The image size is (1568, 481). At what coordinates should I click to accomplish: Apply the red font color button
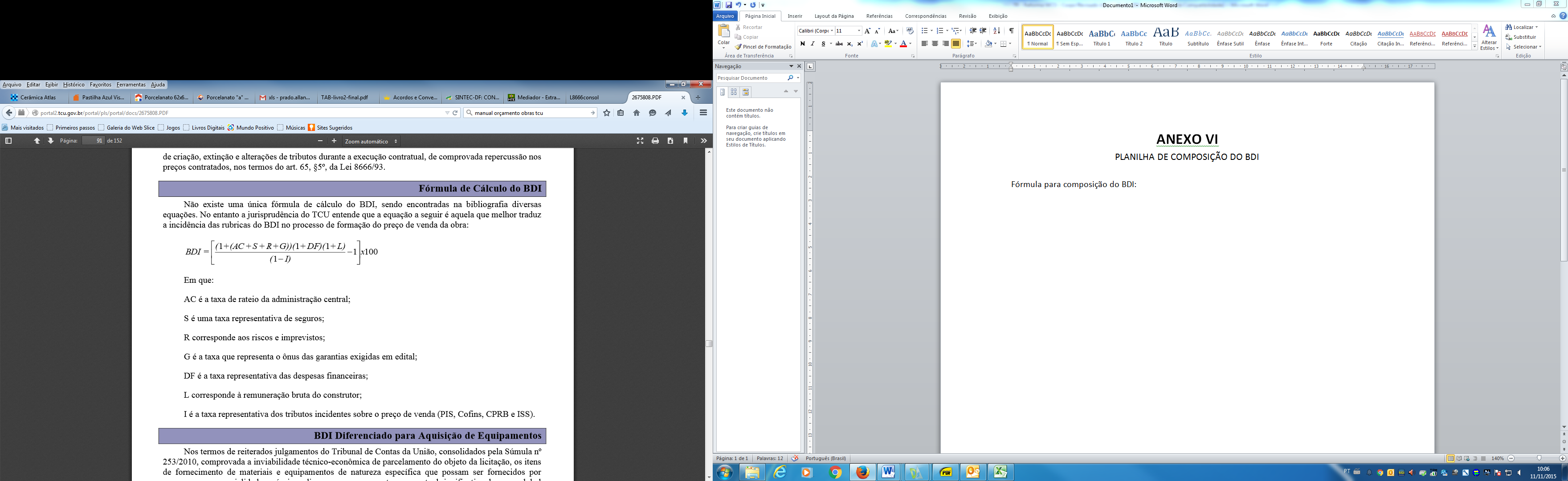pos(903,44)
